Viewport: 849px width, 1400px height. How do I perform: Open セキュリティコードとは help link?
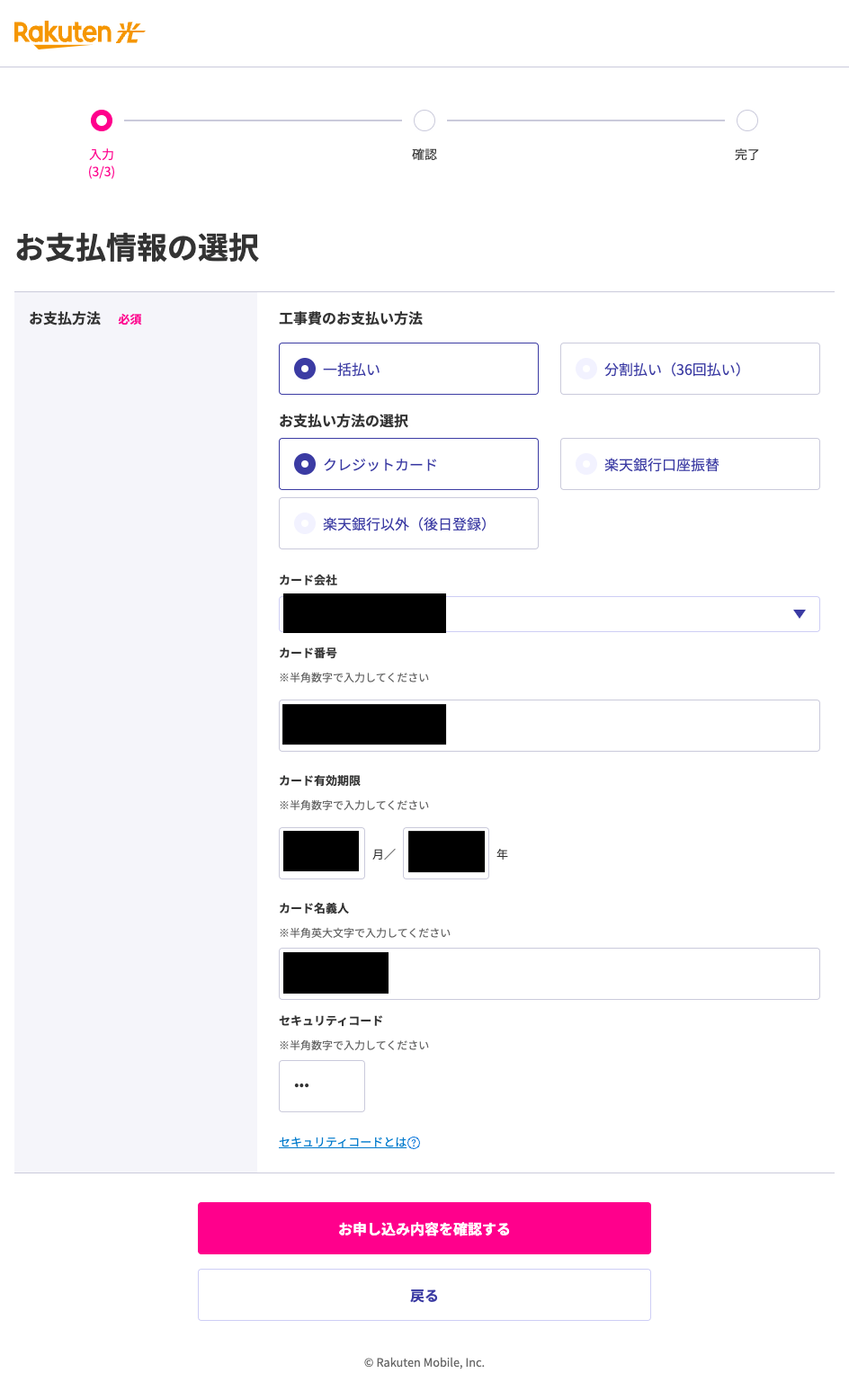[343, 1143]
